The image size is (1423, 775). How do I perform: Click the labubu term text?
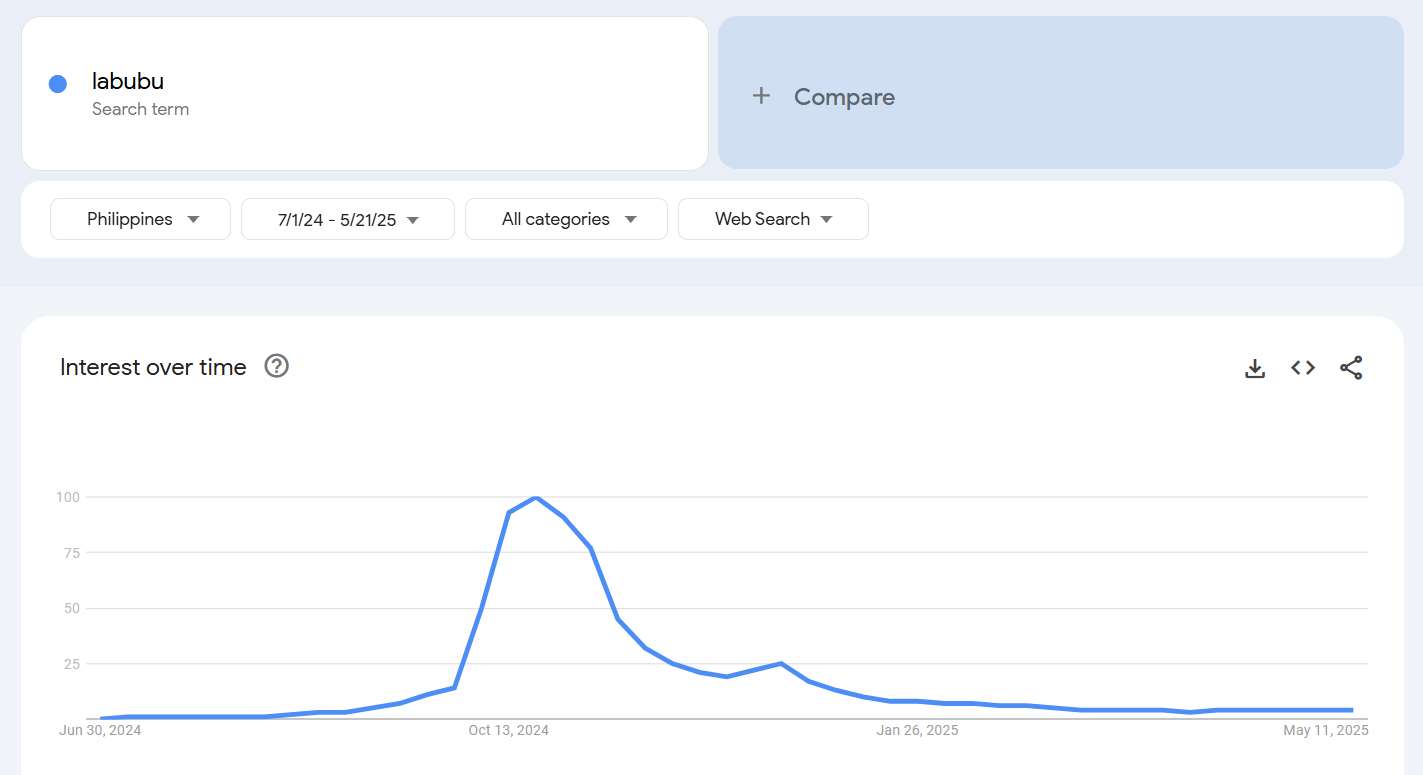pos(128,81)
